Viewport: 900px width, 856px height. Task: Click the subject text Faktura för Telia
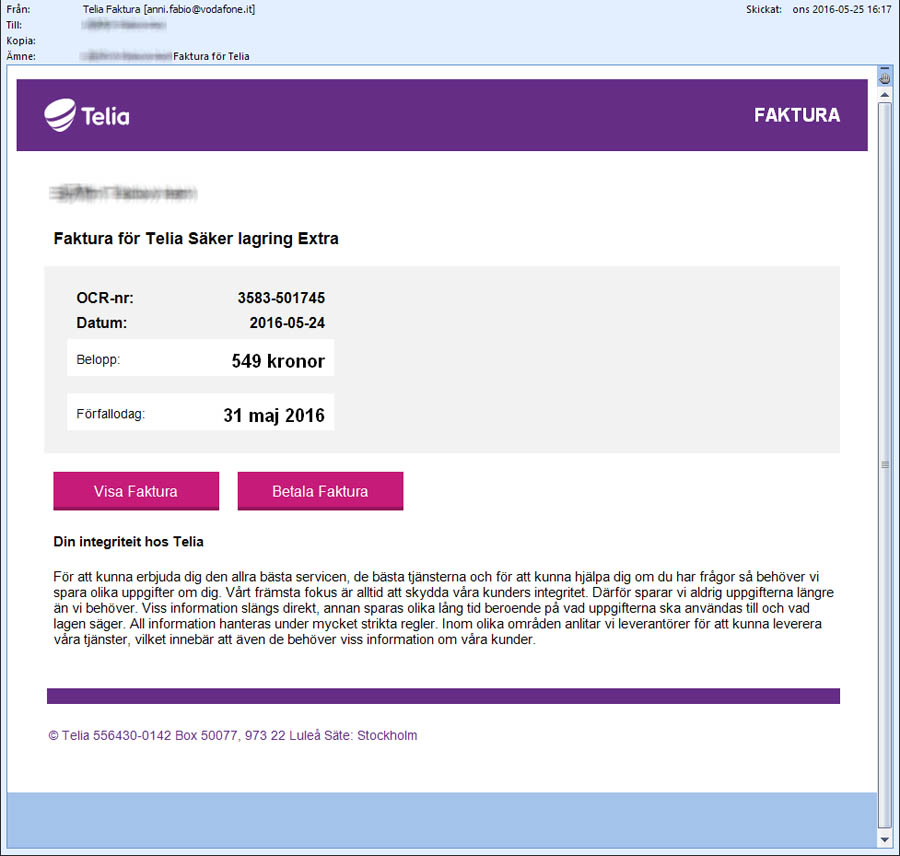(x=211, y=56)
